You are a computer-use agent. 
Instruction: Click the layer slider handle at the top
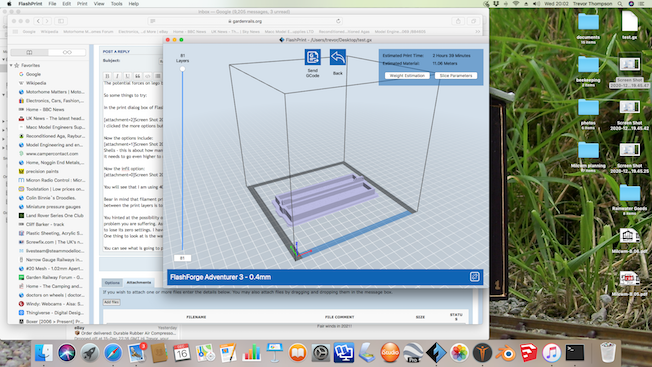tap(183, 69)
